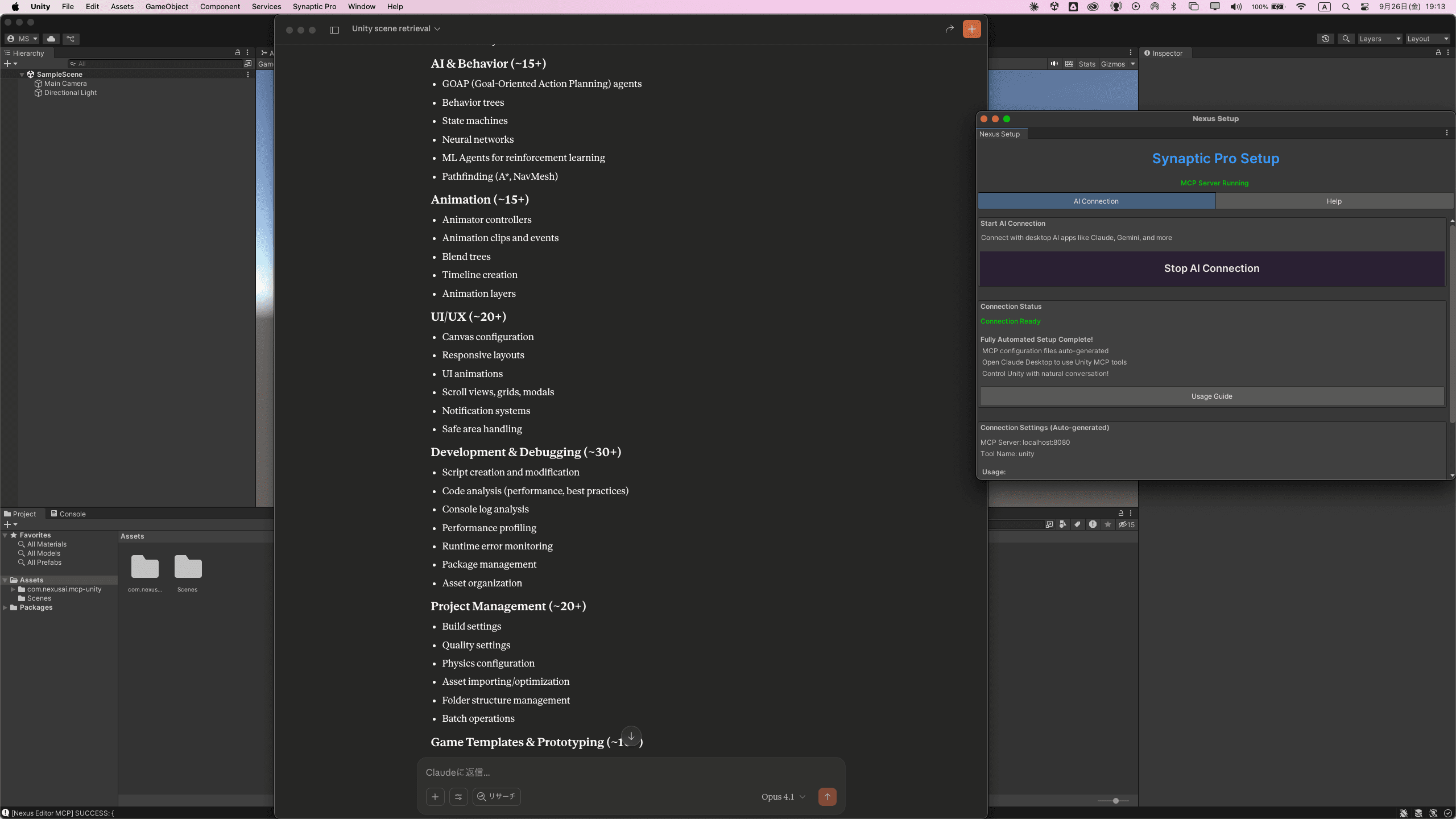This screenshot has width=1456, height=819.
Task: Toggle the scene visibility eye showing 15 hidden
Action: pos(1125,524)
